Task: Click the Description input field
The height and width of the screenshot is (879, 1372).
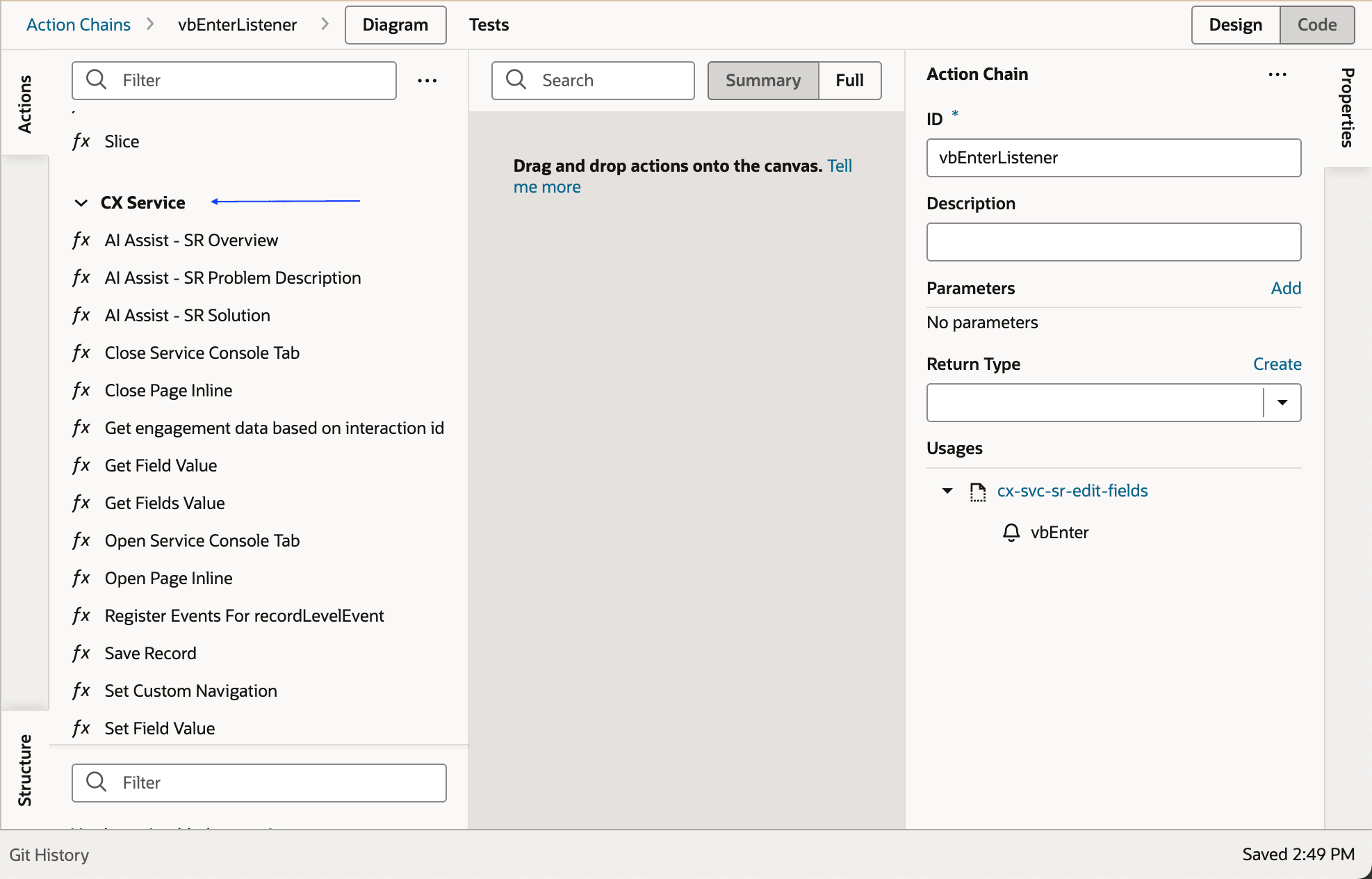Action: 1113,242
